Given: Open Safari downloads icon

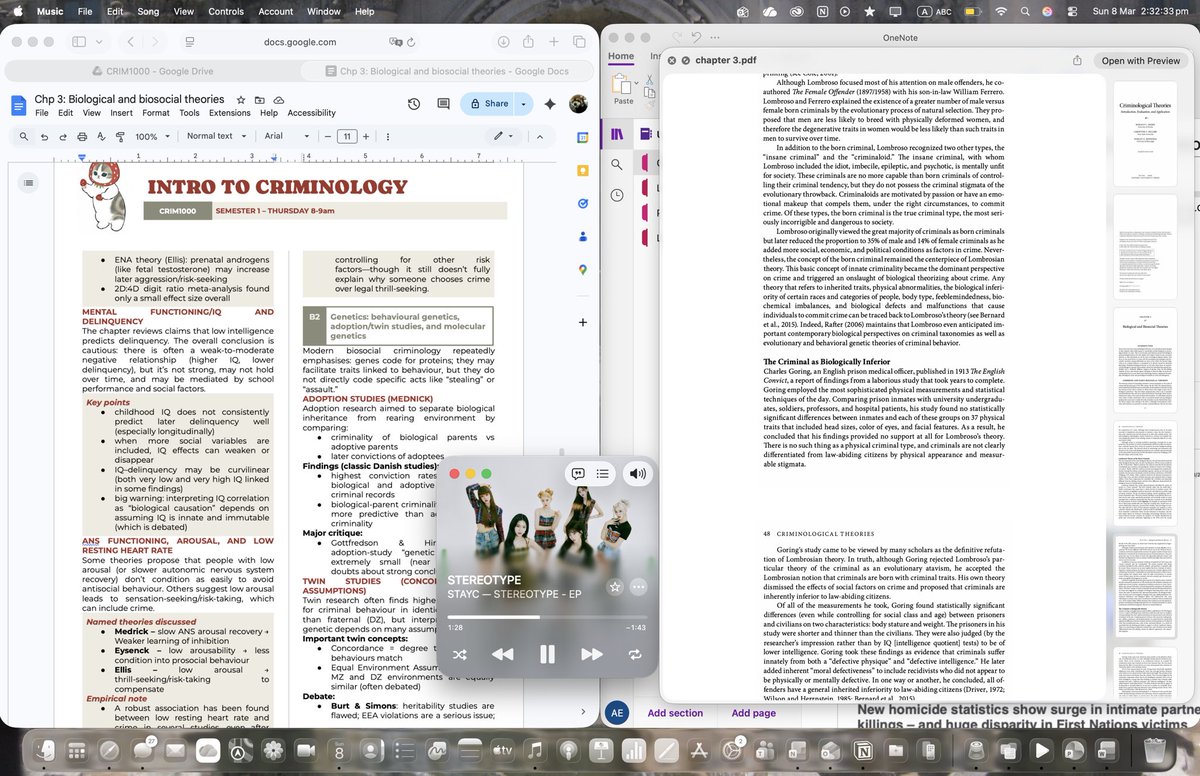Looking at the screenshot, I should coord(503,42).
